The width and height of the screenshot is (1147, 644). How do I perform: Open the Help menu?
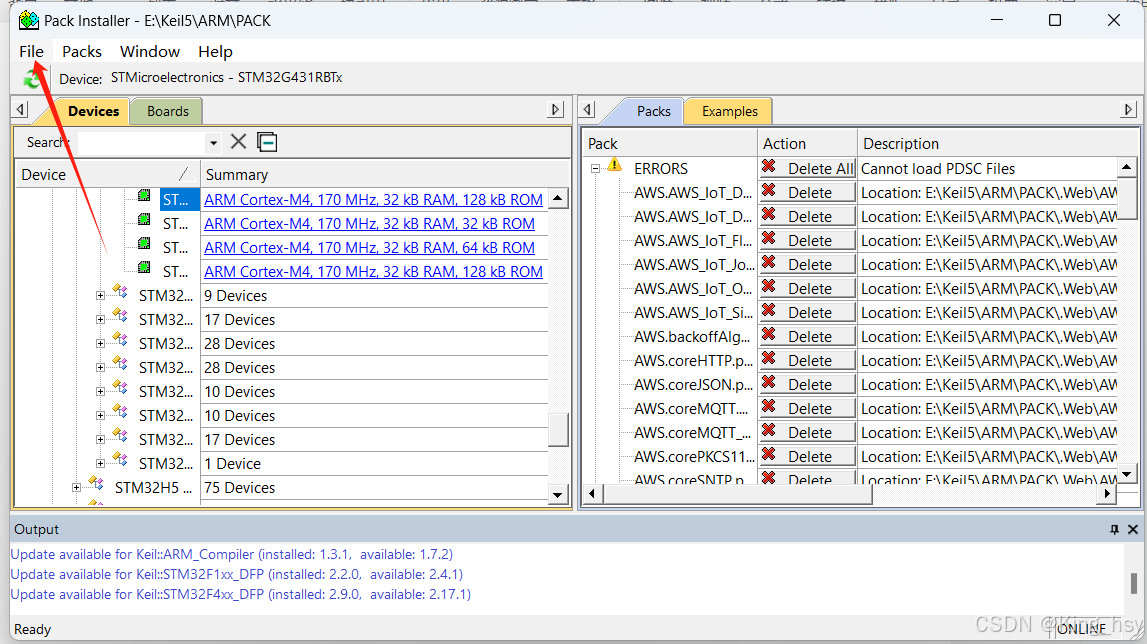(215, 51)
